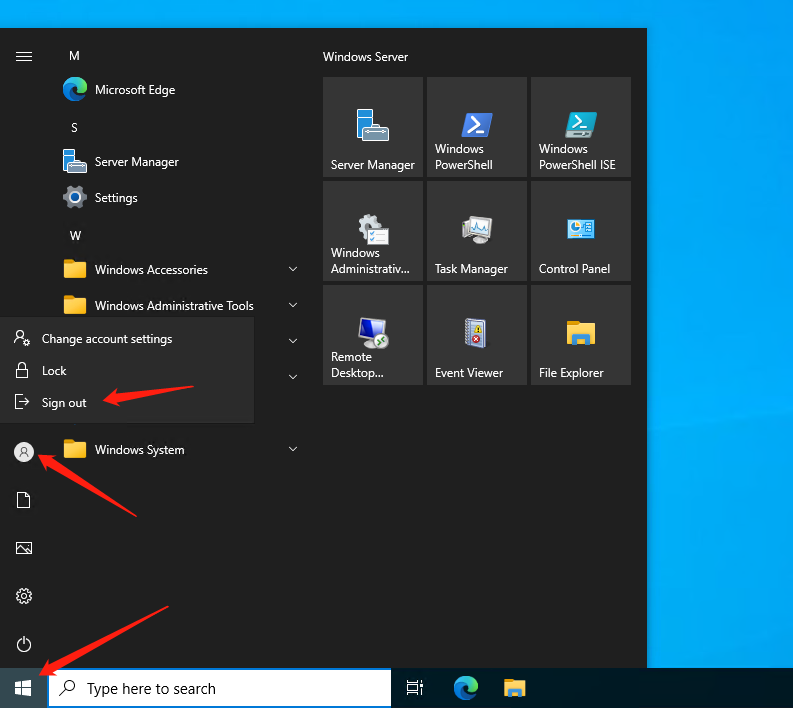793x708 pixels.
Task: Click the Power icon in the sidebar
Action: 24,644
